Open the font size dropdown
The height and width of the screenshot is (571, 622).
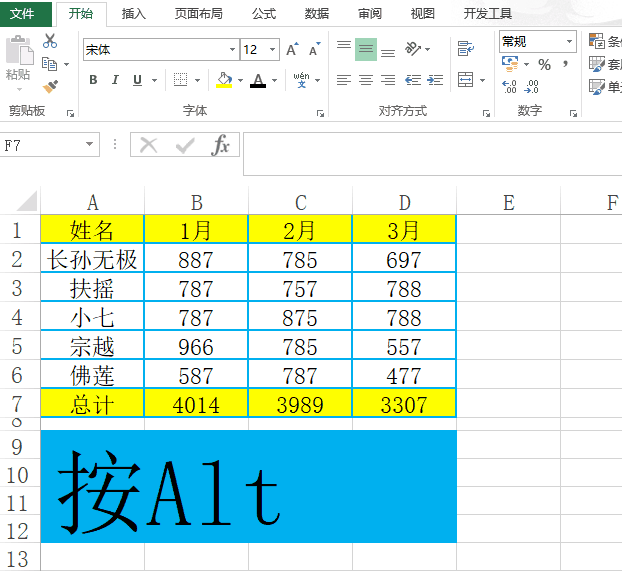click(273, 50)
